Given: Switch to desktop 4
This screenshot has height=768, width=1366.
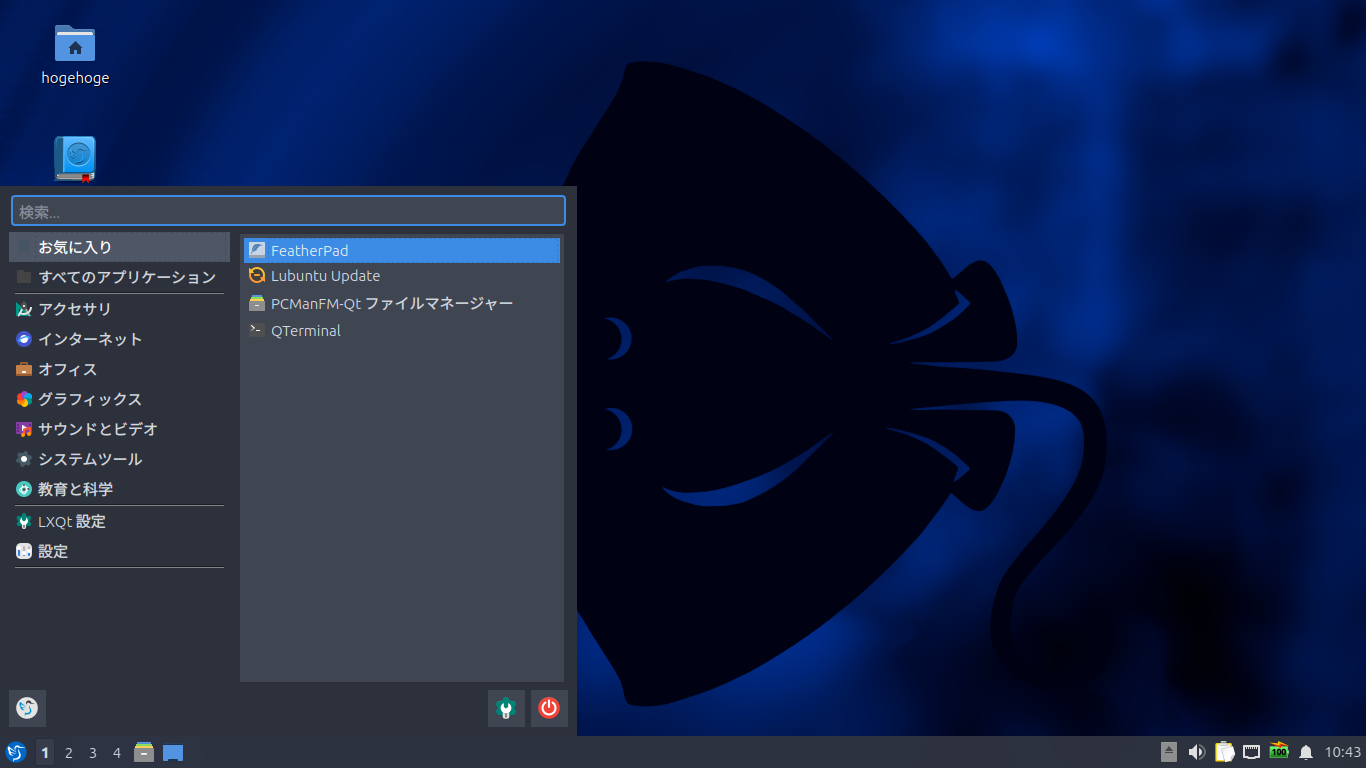Looking at the screenshot, I should click(117, 752).
